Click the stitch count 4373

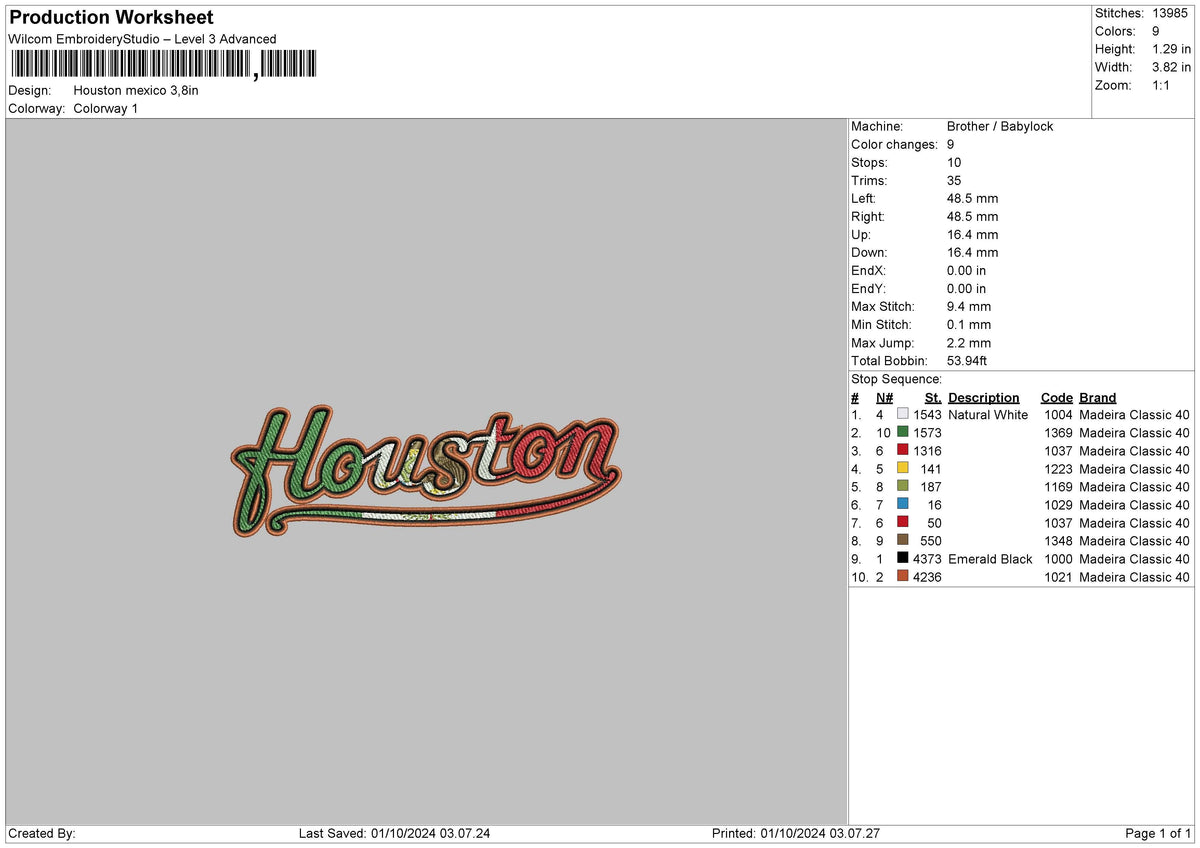[927, 558]
